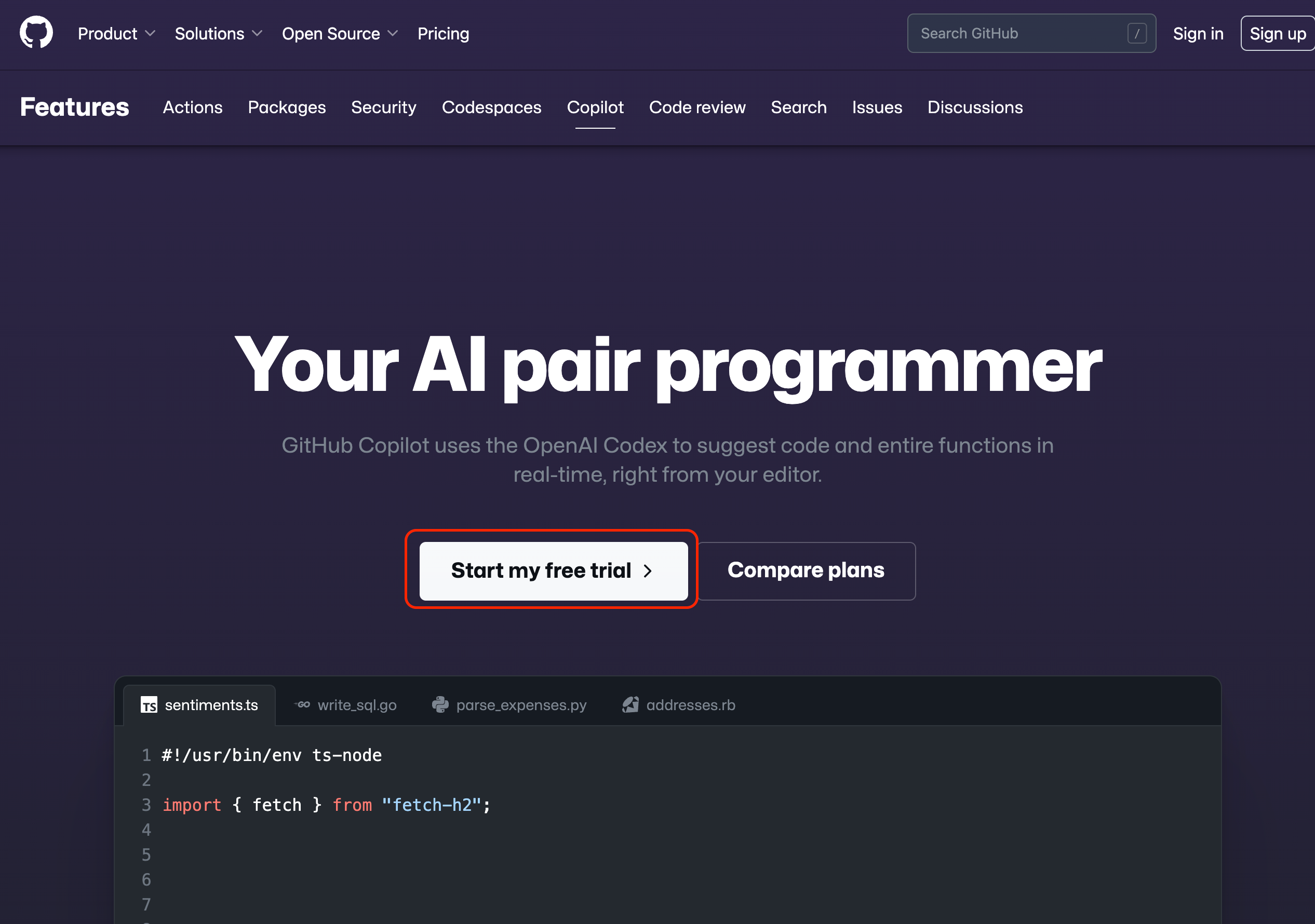1315x924 pixels.
Task: Select the Copilot feature tab
Action: [595, 107]
